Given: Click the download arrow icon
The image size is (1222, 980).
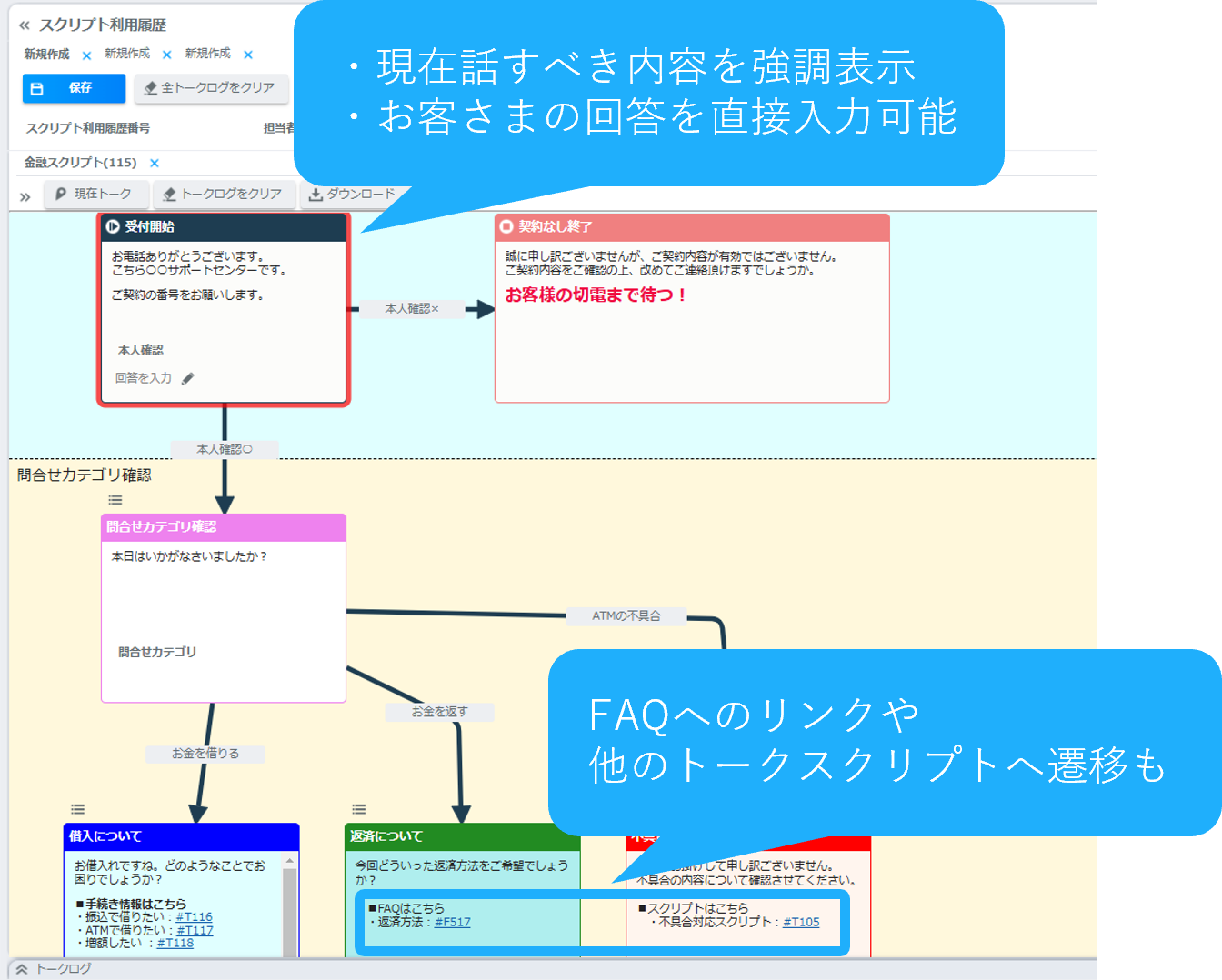Looking at the screenshot, I should [x=316, y=195].
